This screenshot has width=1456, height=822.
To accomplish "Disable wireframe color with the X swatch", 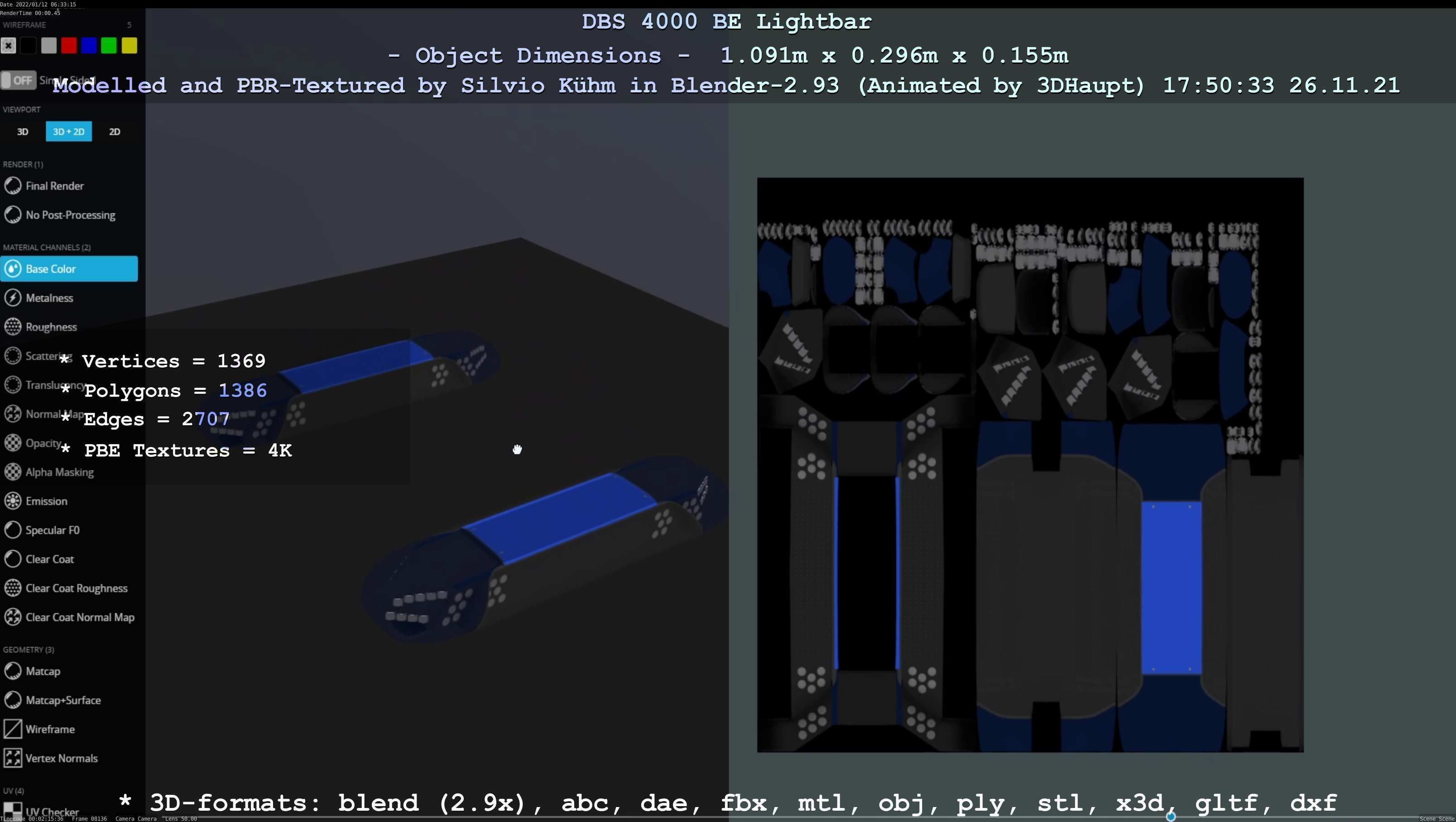I will pos(9,45).
